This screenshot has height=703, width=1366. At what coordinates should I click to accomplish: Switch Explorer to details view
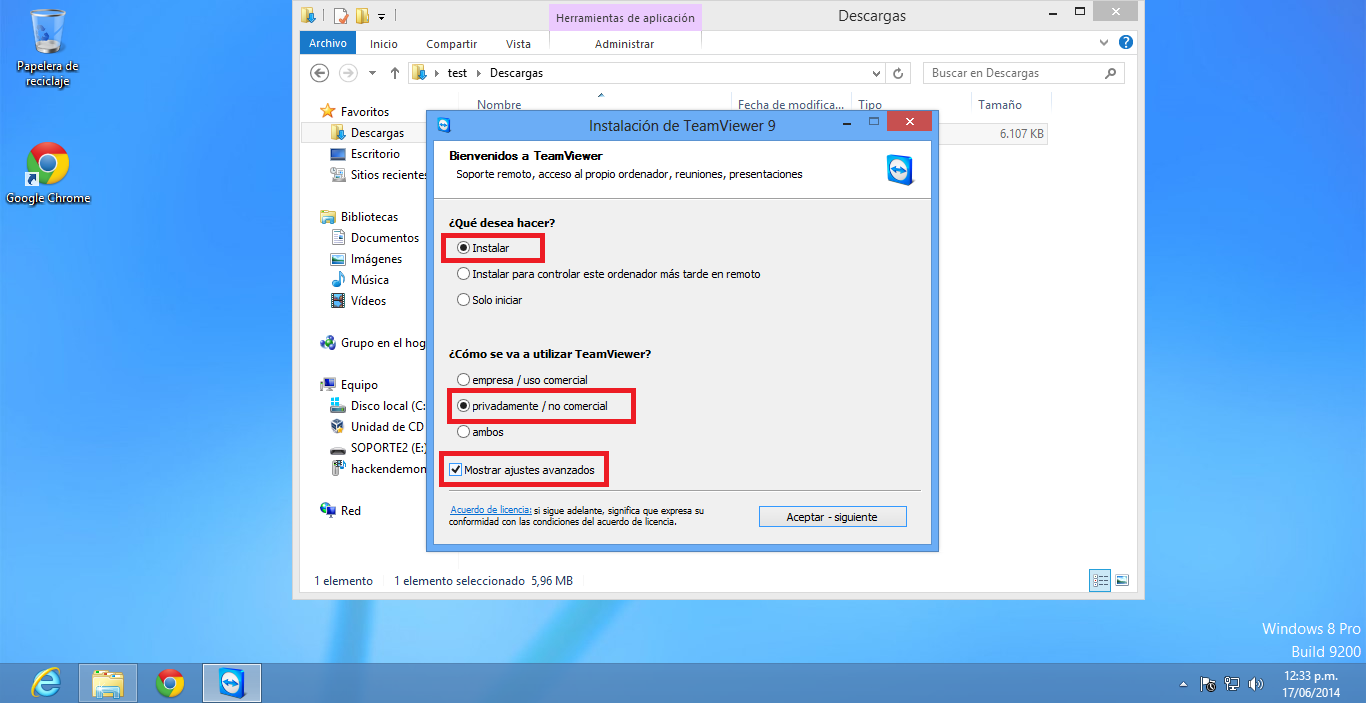(1100, 580)
